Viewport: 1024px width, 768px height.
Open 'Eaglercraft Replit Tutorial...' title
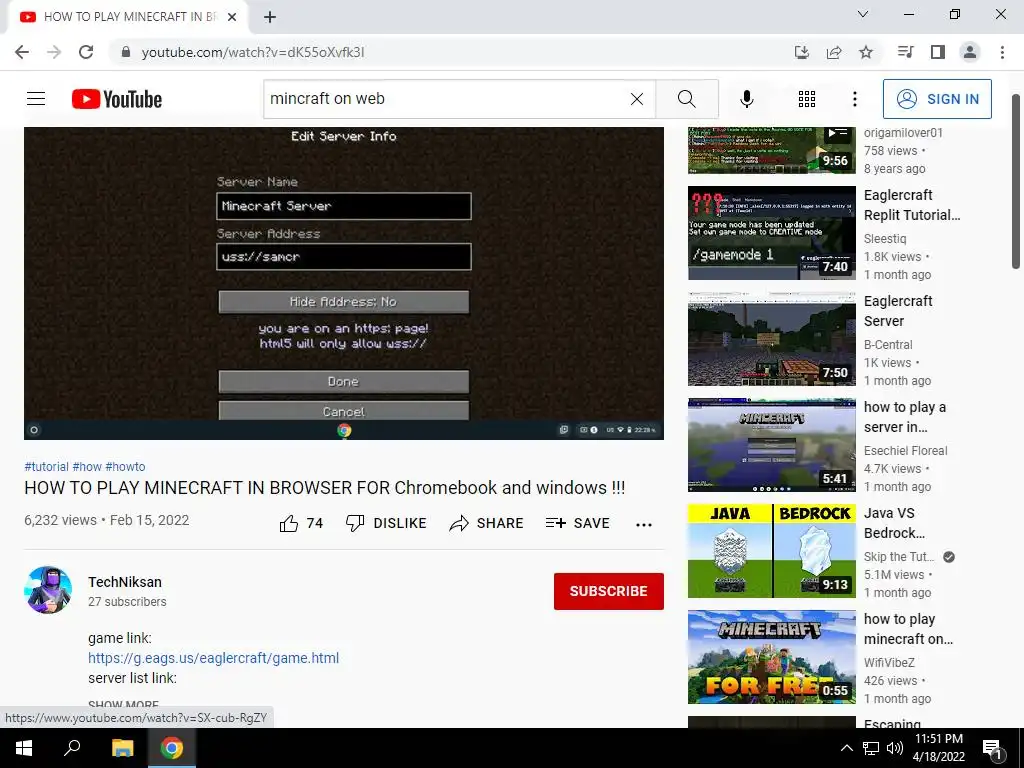[912, 205]
